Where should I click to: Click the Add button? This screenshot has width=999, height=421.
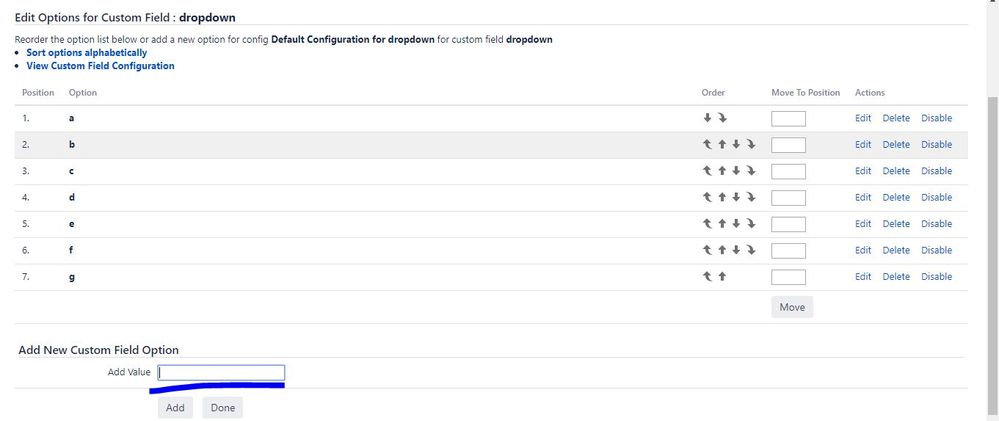[x=175, y=408]
